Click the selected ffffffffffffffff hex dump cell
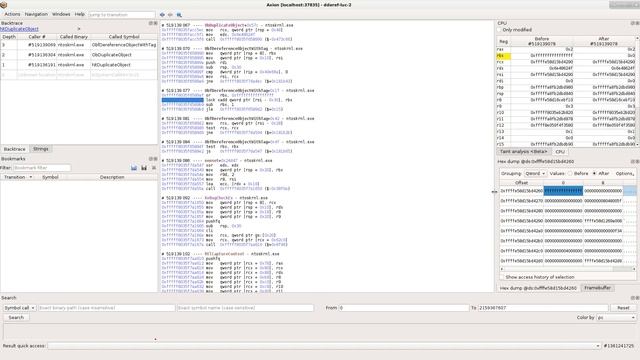 (x=563, y=191)
